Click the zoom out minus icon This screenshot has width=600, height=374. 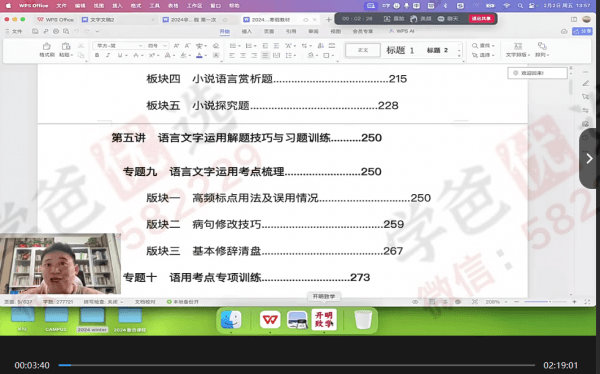[x=517, y=302]
